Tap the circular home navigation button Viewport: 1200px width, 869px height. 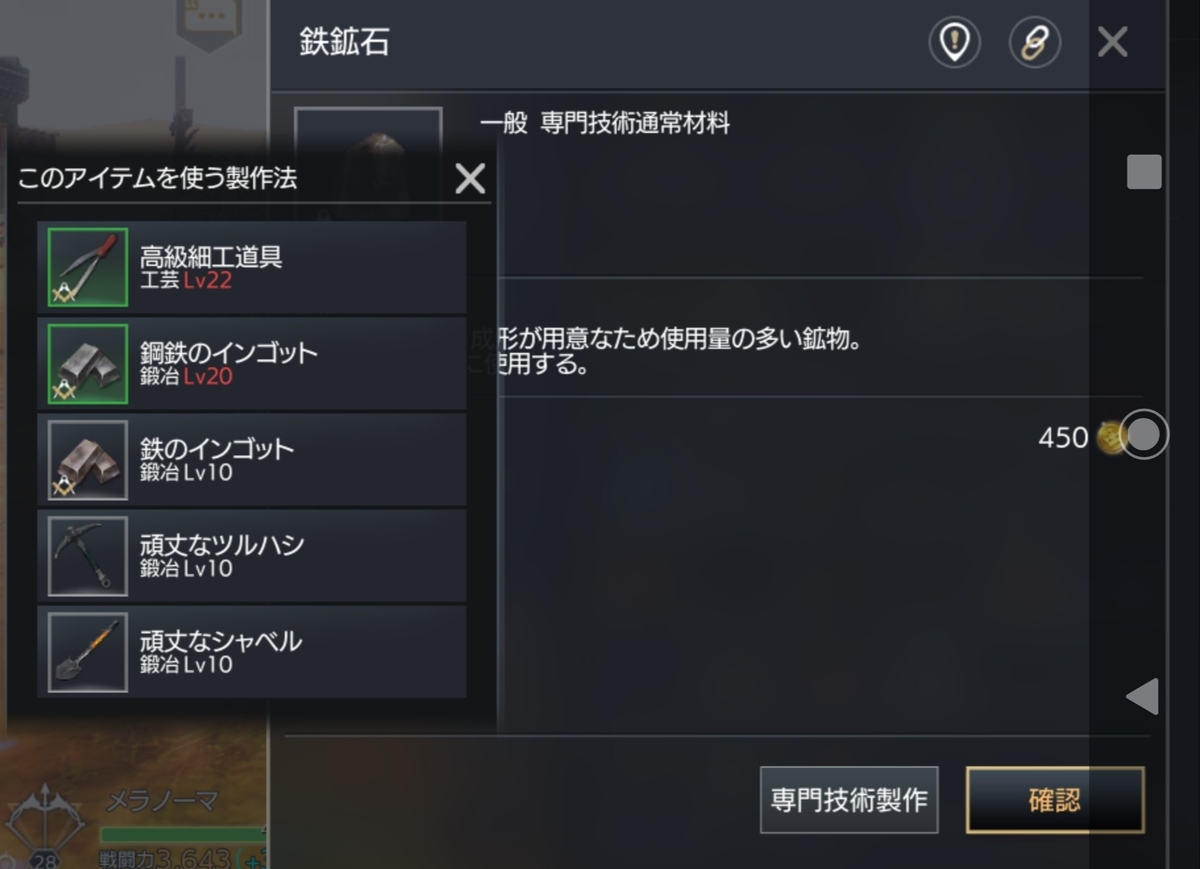tap(1144, 434)
